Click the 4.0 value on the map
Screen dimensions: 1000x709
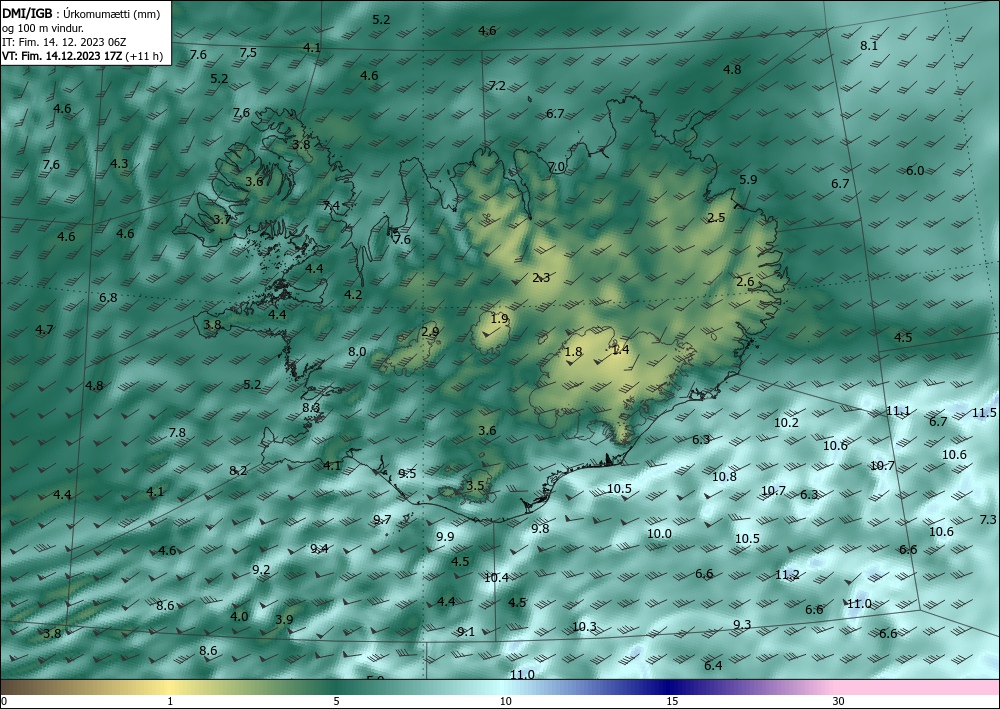239,617
